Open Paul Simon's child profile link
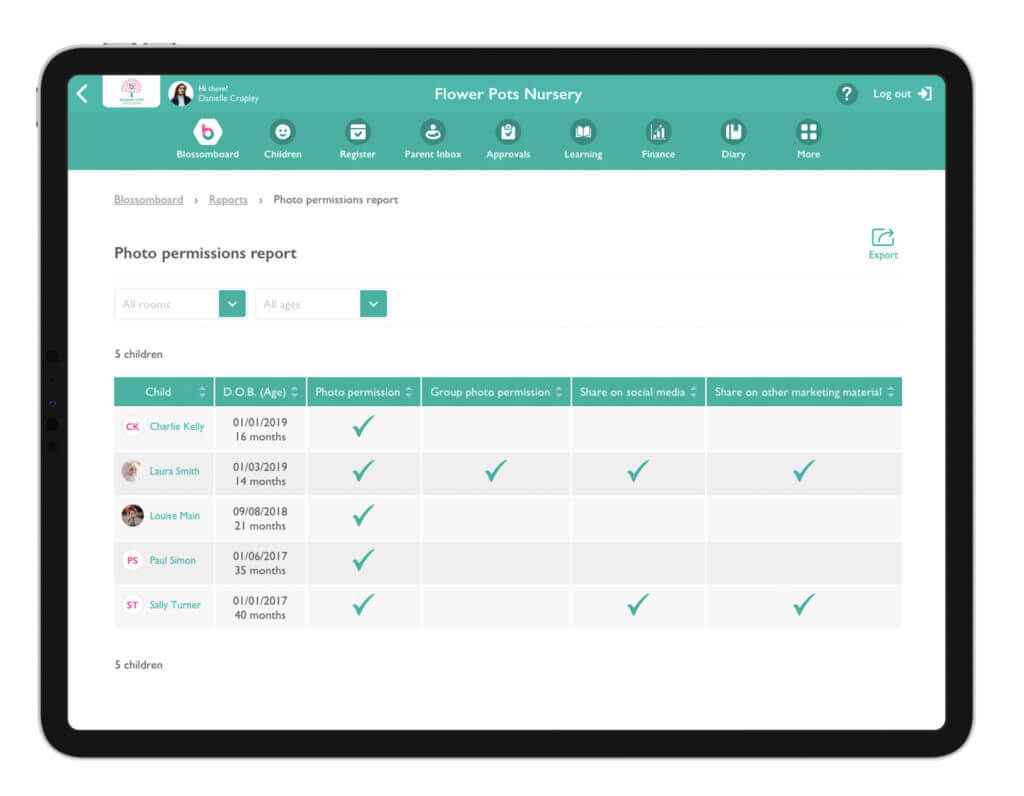 pos(172,560)
